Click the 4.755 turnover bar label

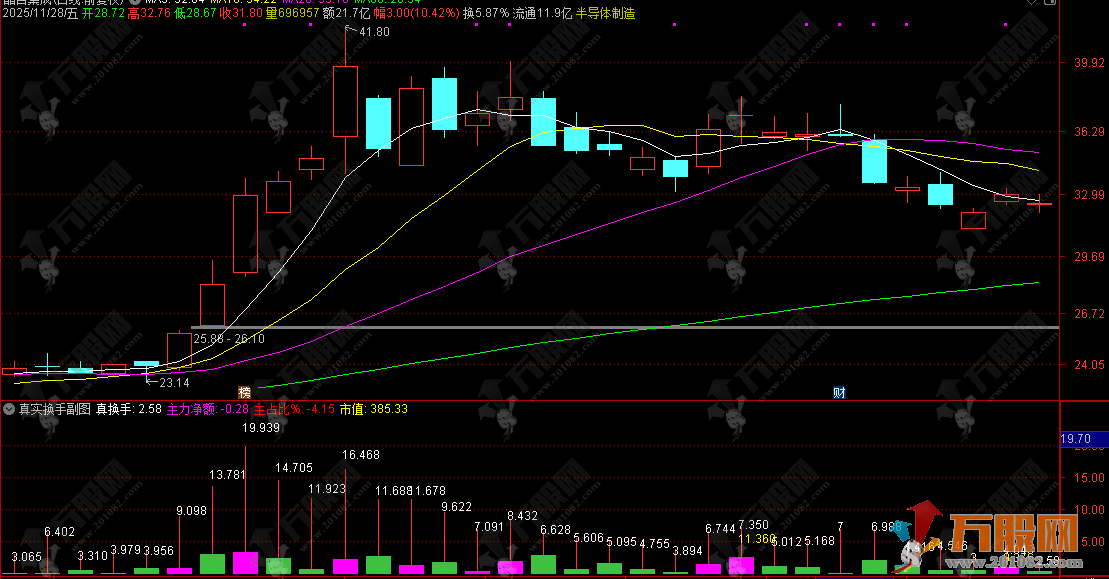pos(654,543)
